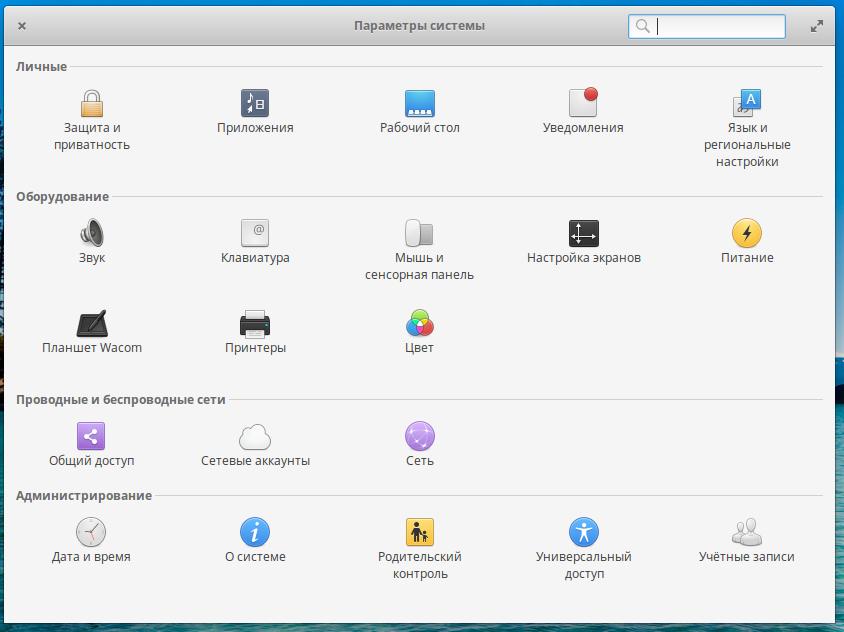Open Мышь и сенсорная панель
The image size is (844, 632).
420,234
